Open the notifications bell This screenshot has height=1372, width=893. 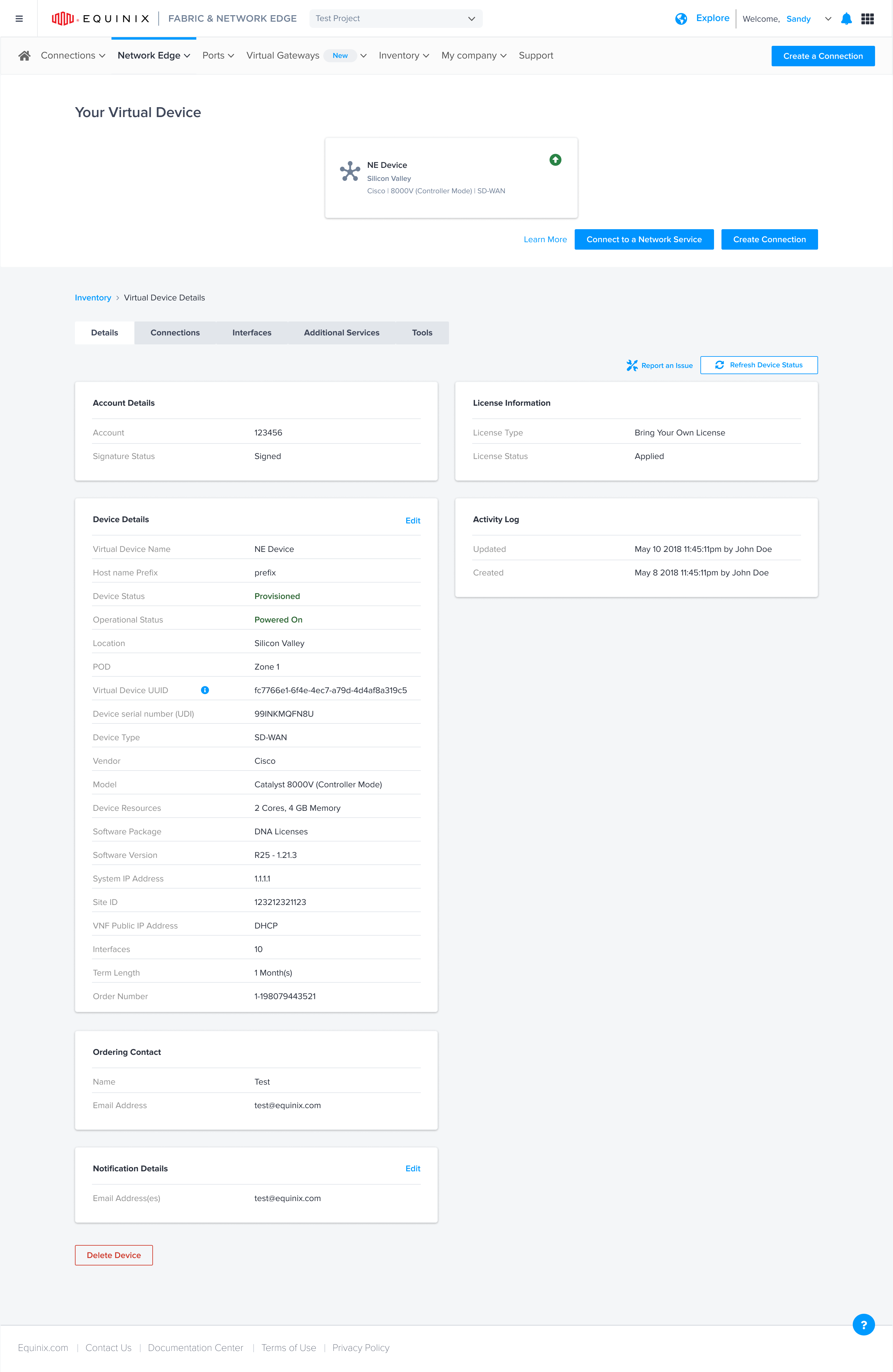846,19
